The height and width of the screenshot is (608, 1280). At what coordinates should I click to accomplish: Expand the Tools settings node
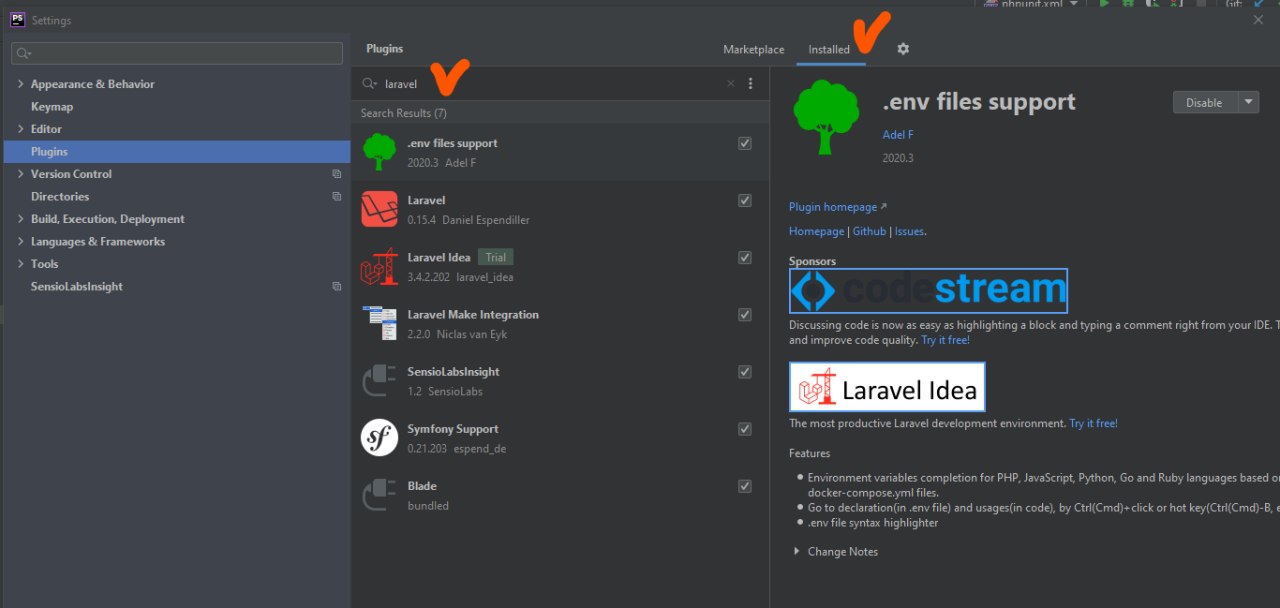[x=20, y=264]
